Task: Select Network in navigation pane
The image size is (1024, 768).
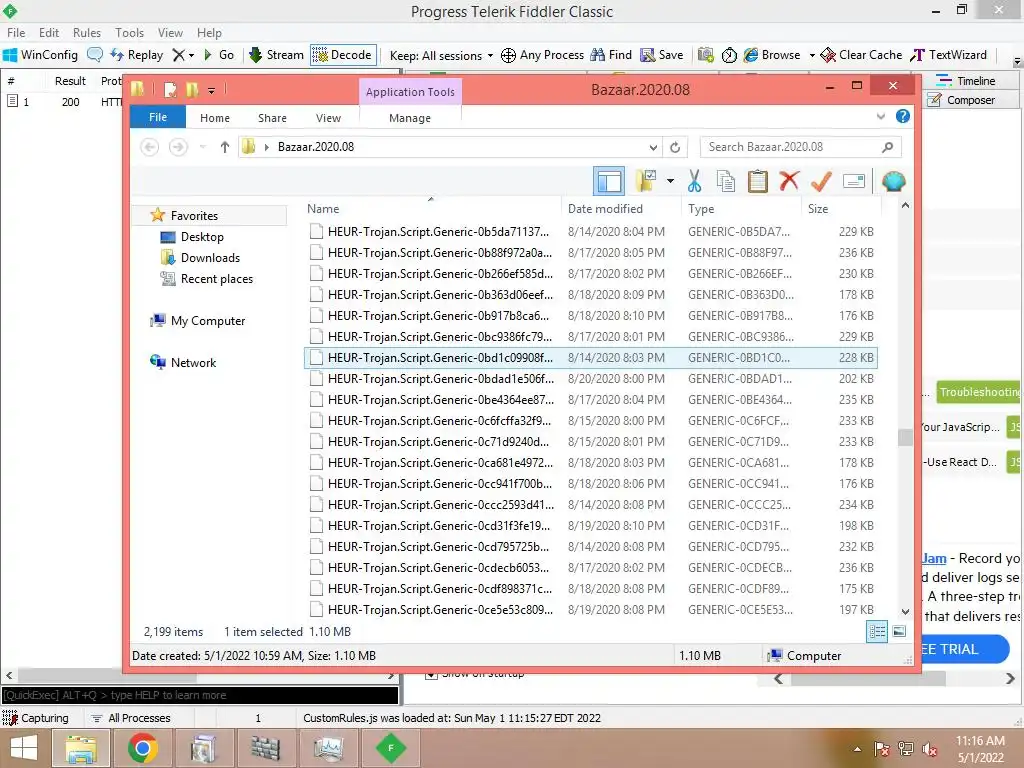Action: 193,362
